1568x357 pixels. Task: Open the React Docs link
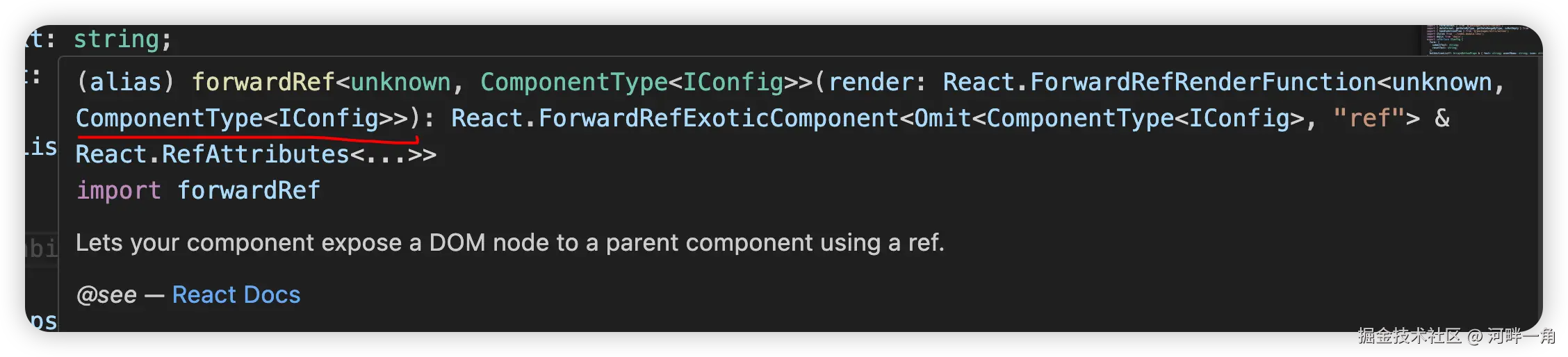236,295
